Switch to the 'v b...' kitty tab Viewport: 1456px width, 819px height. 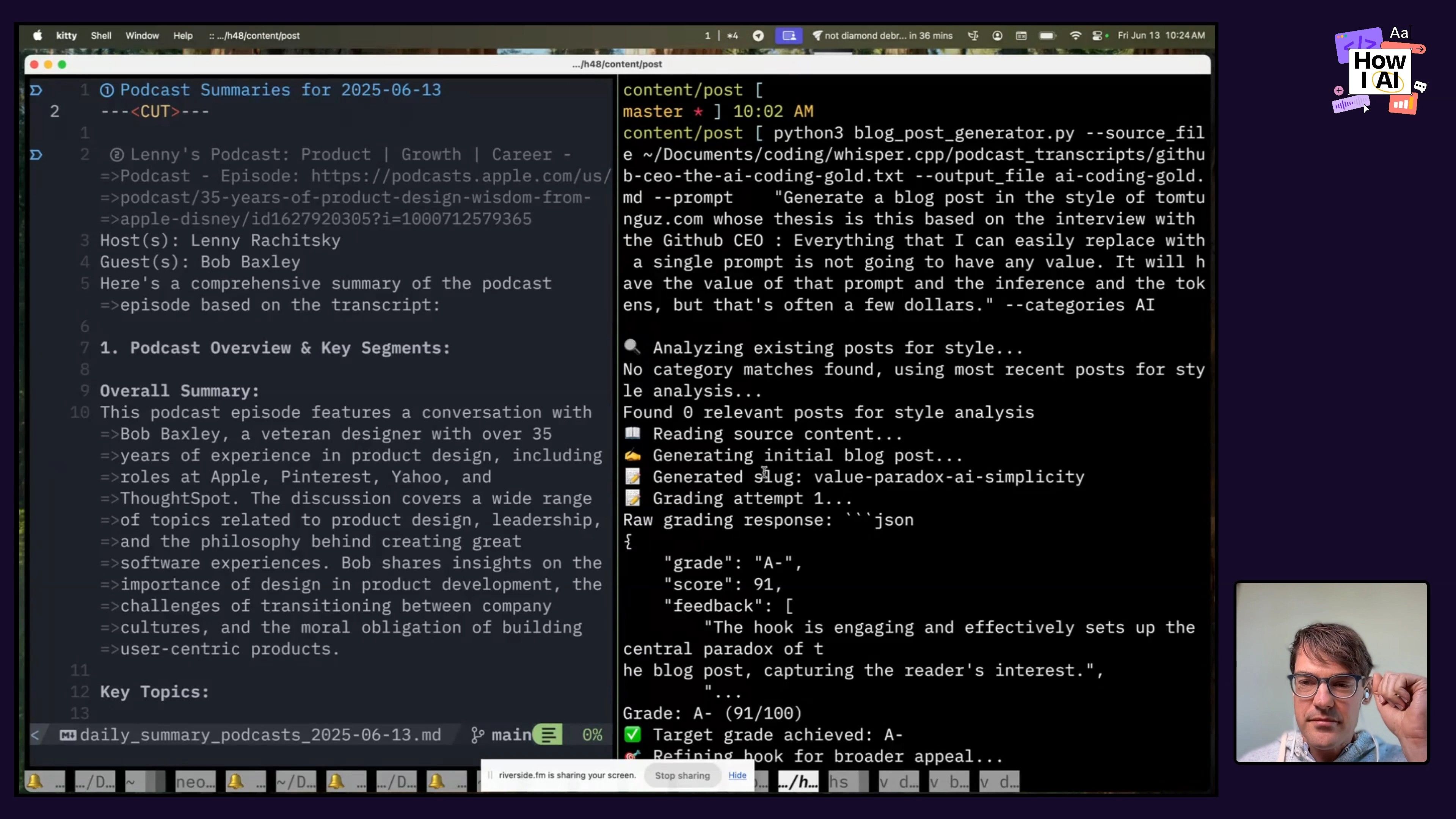(x=949, y=782)
